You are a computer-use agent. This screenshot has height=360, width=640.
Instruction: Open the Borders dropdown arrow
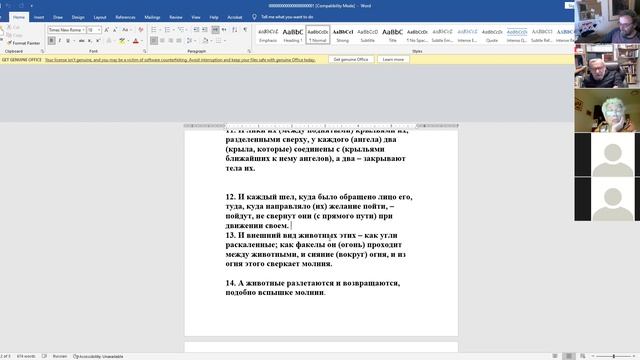[x=225, y=40]
